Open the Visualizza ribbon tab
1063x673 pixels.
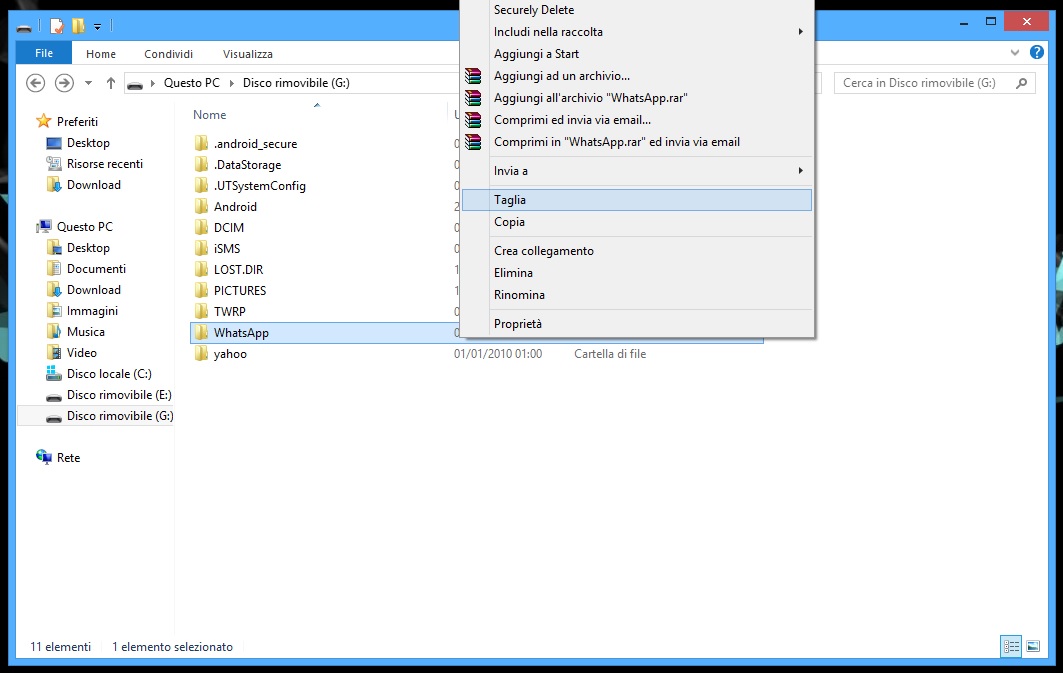click(247, 54)
